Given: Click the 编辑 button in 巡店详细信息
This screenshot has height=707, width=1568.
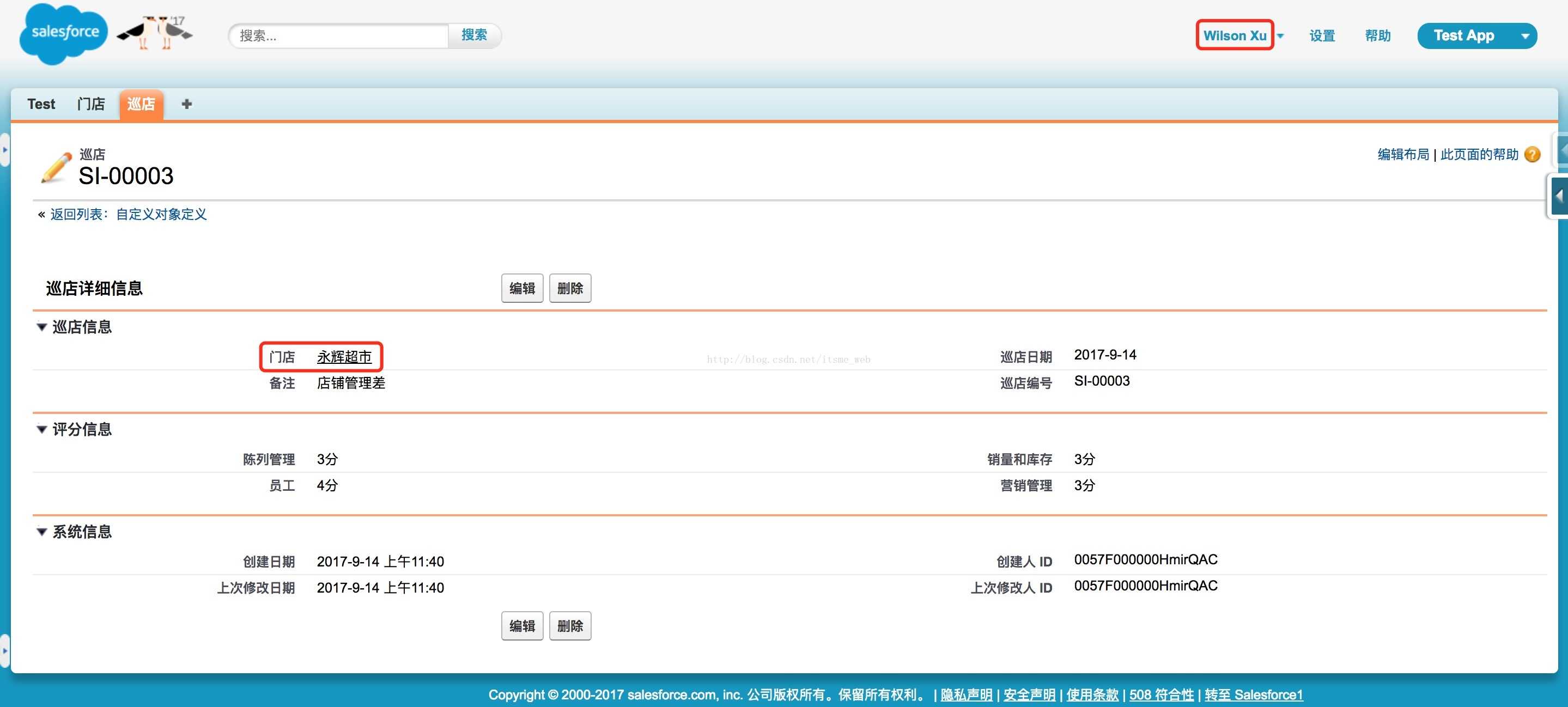Looking at the screenshot, I should (x=521, y=289).
